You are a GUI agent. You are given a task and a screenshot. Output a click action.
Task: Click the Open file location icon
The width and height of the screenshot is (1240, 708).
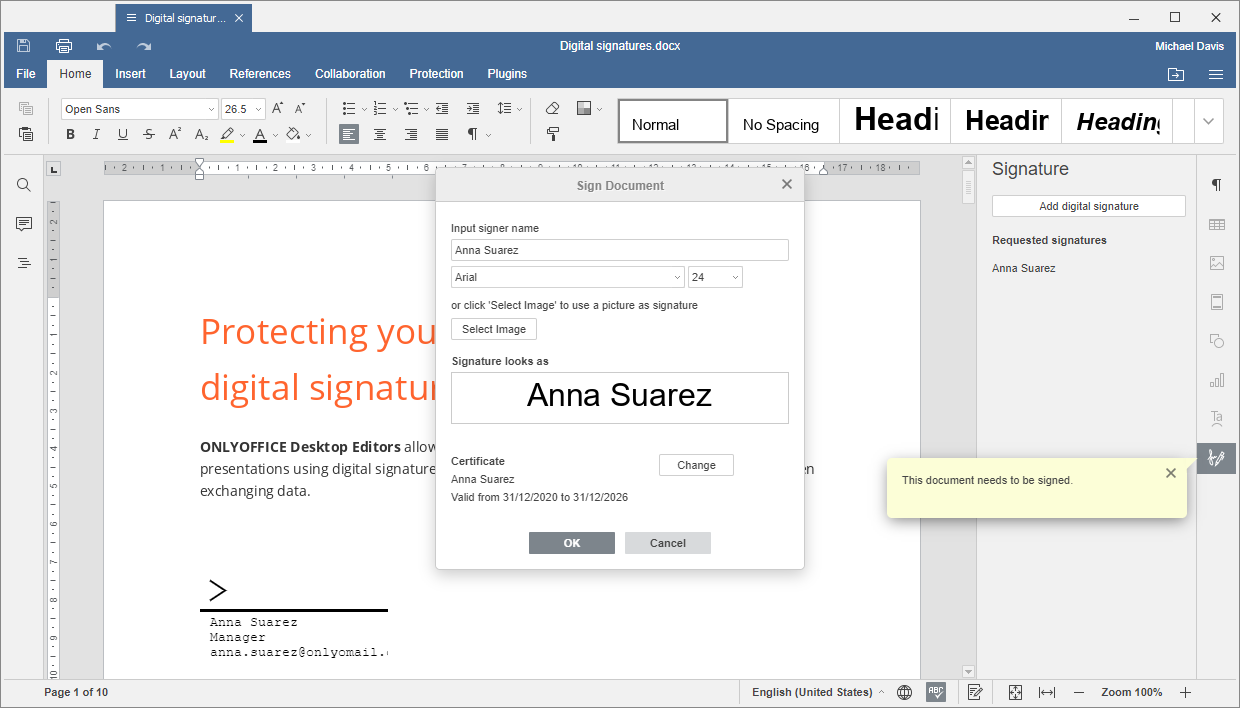pyautogui.click(x=1176, y=74)
